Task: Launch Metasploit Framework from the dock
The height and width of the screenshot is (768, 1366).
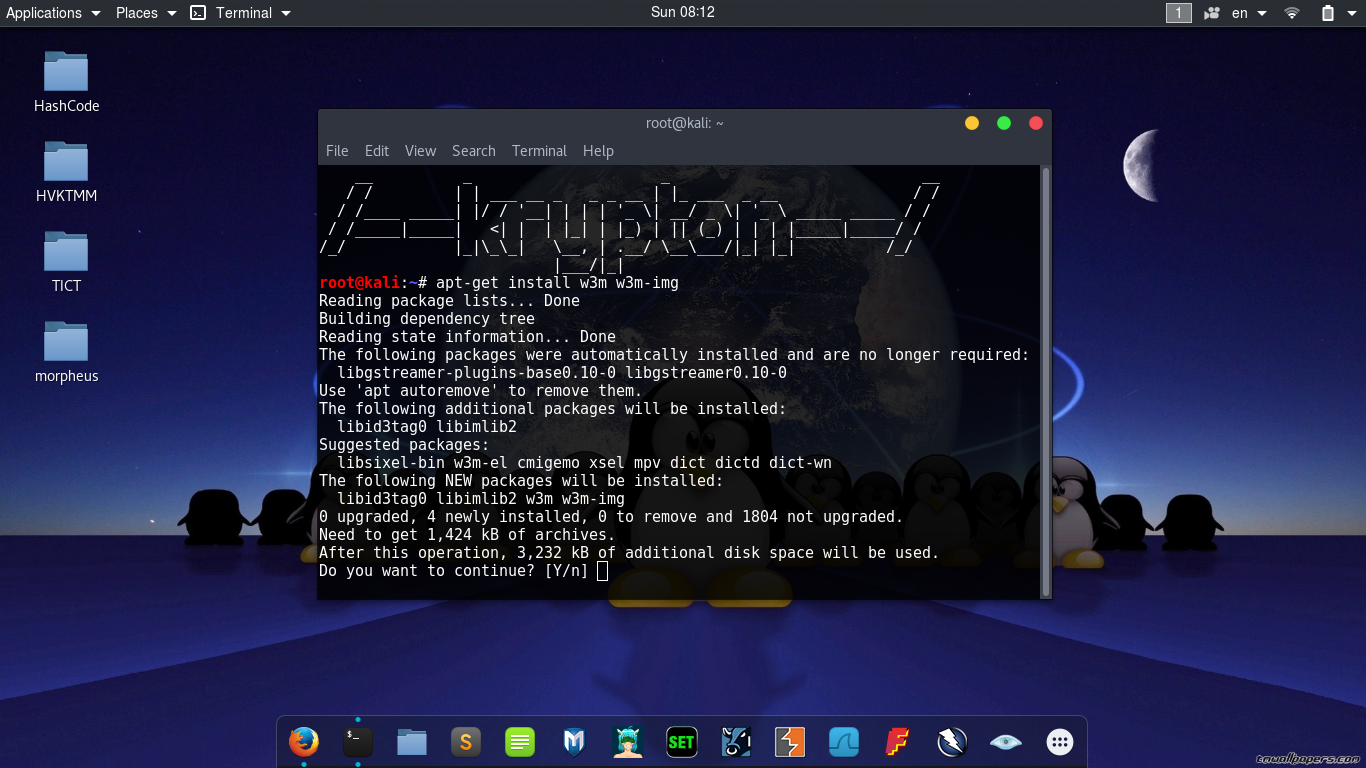Action: click(x=574, y=742)
